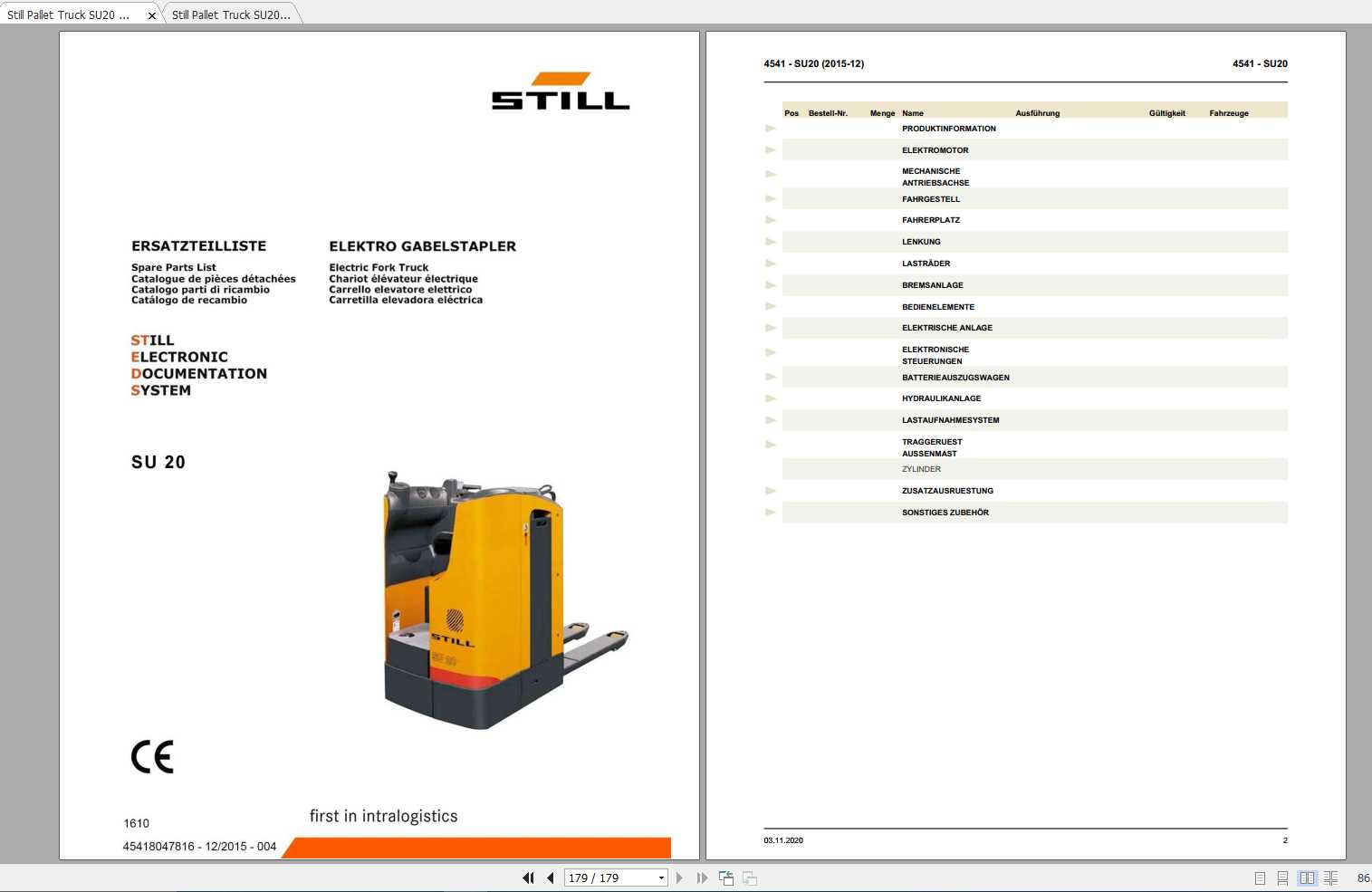Expand PRODUKTINFORMATION arrow
1372x892 pixels.
click(x=771, y=129)
